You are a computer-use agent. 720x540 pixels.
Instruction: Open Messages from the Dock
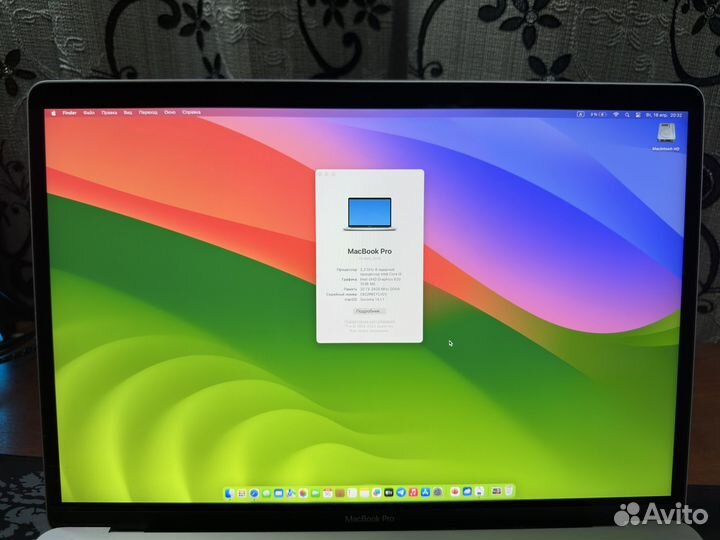266,493
